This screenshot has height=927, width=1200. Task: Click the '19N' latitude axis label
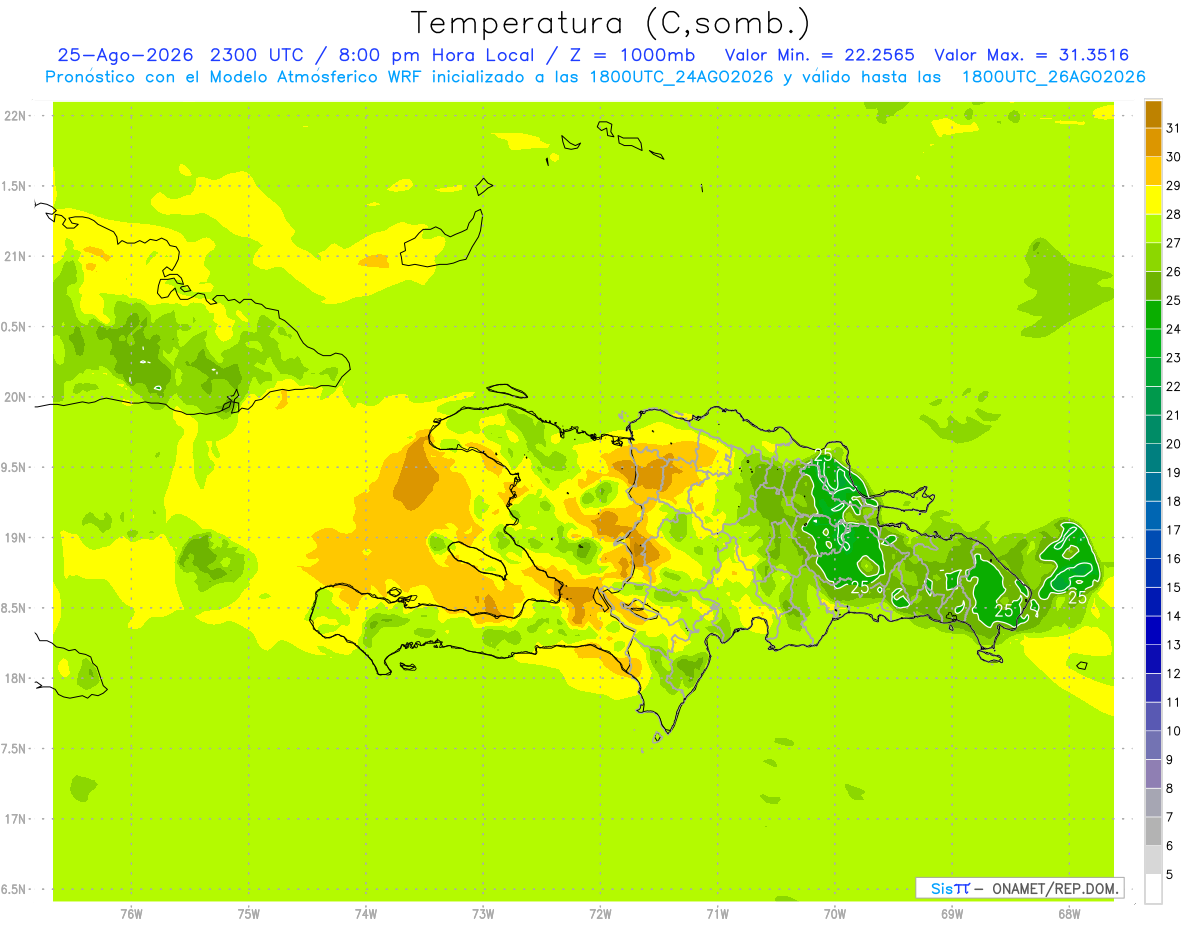click(16, 538)
